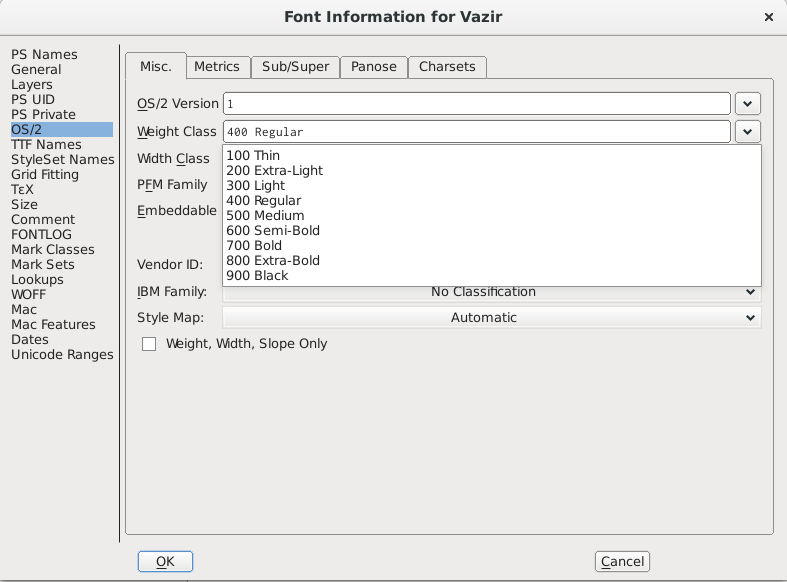Open the TeX section

[x=22, y=190]
